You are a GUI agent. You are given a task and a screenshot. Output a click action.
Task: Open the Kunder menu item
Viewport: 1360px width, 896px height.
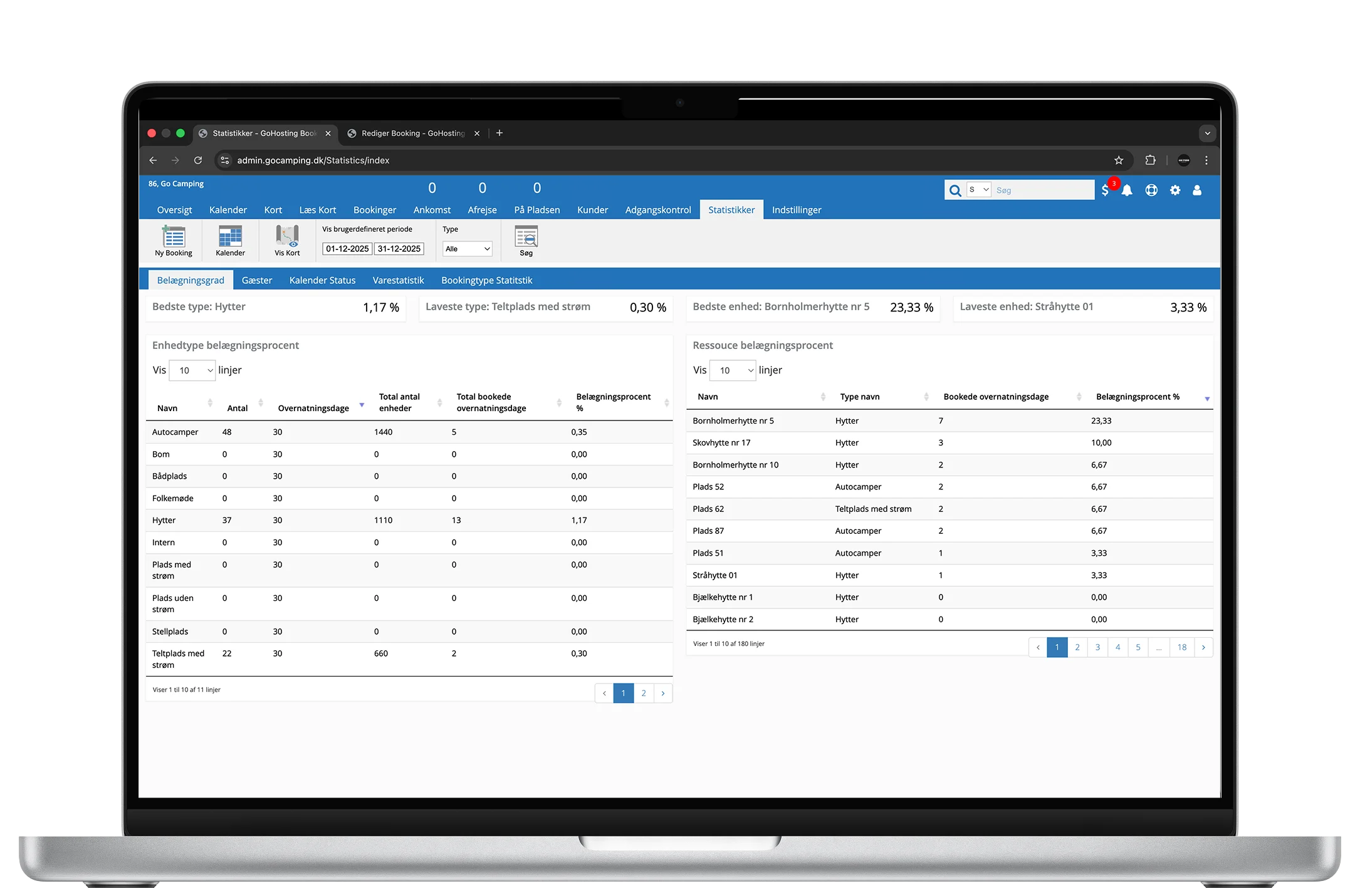pyautogui.click(x=592, y=210)
